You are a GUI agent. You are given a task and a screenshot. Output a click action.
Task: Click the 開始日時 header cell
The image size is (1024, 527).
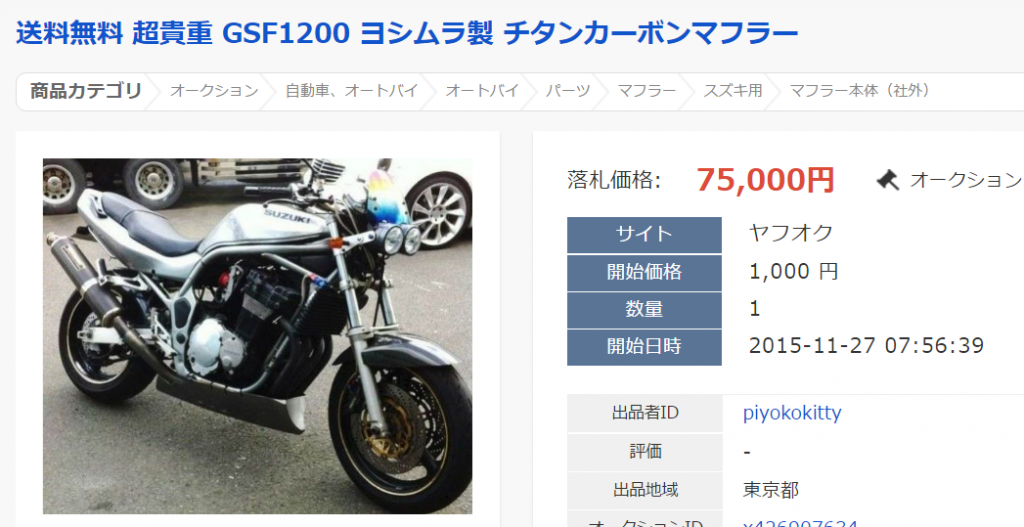point(644,347)
